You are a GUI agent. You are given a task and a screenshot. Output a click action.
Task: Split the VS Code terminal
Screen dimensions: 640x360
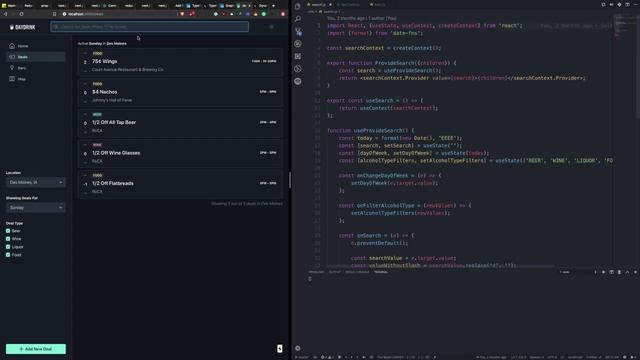click(x=611, y=272)
